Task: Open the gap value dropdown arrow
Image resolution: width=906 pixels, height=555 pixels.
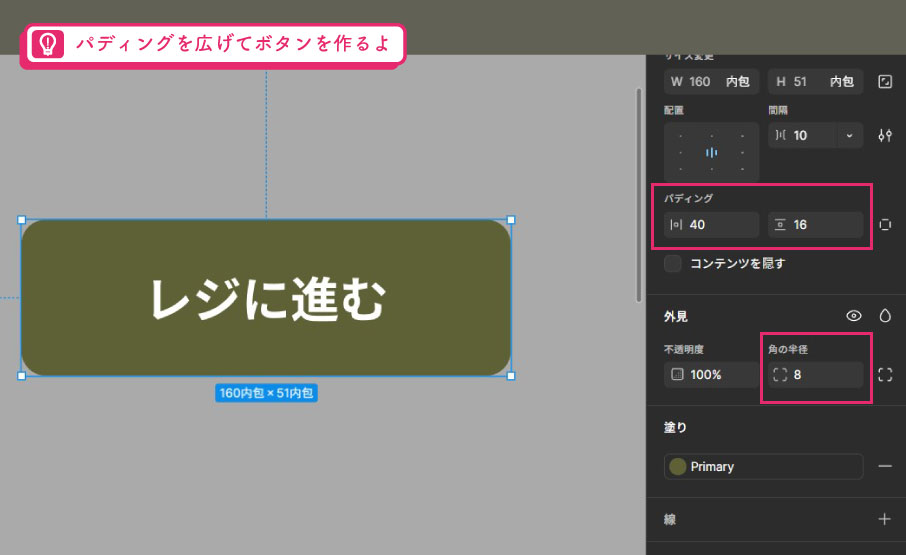Action: pos(849,136)
